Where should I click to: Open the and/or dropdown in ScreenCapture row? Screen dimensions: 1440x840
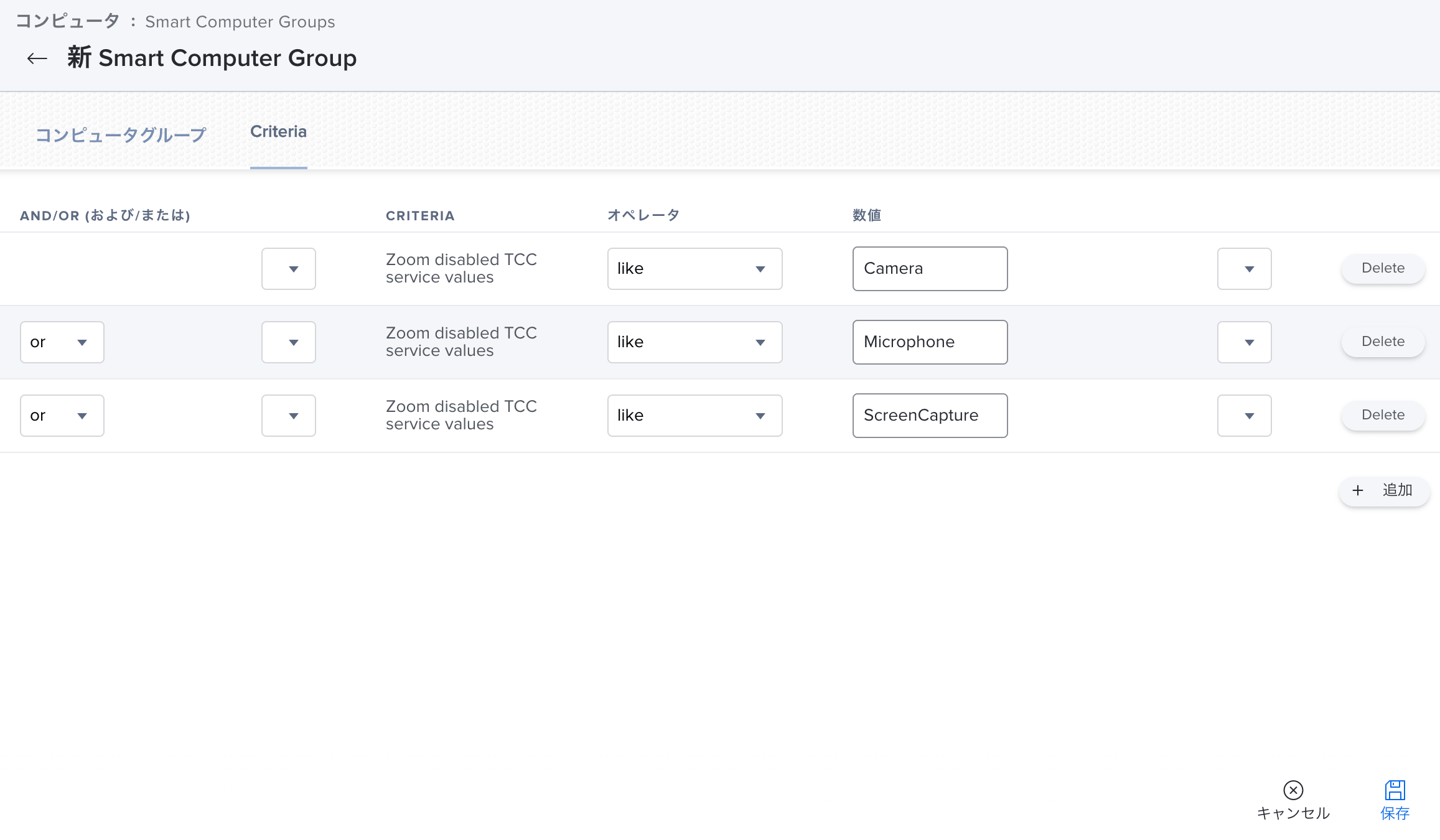coord(62,416)
